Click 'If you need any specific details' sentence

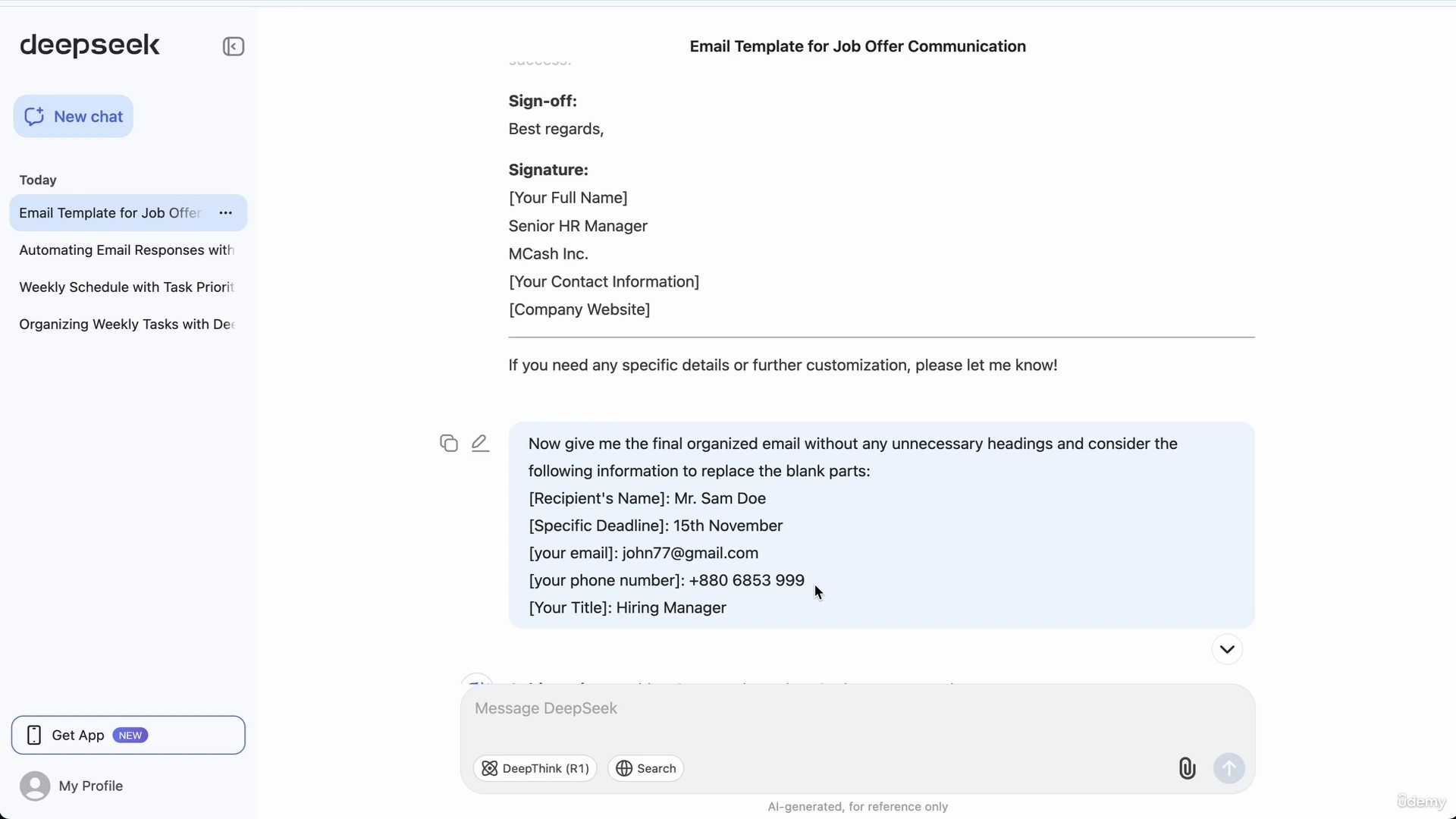(783, 366)
